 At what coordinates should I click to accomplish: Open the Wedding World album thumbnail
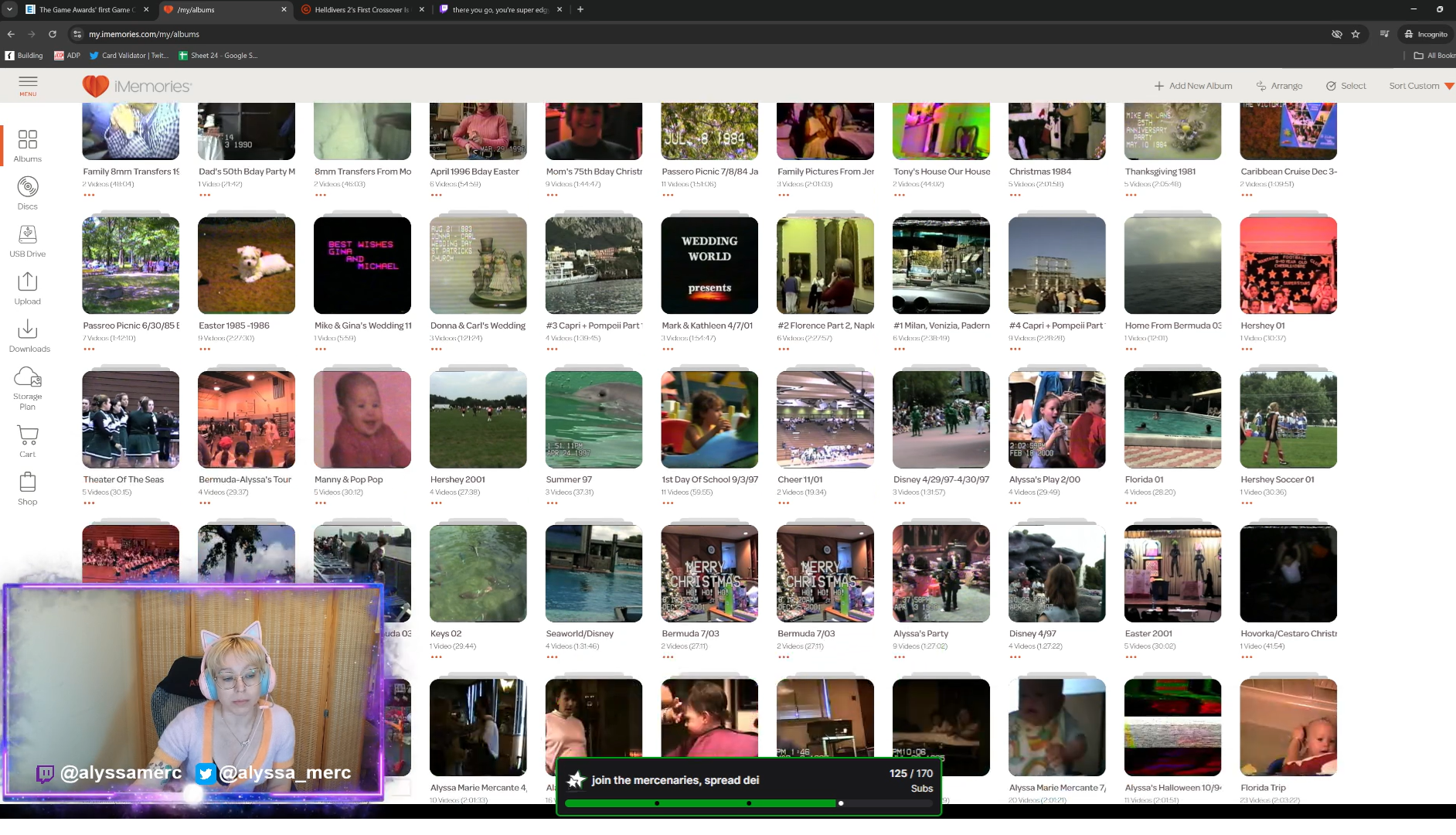tap(709, 265)
